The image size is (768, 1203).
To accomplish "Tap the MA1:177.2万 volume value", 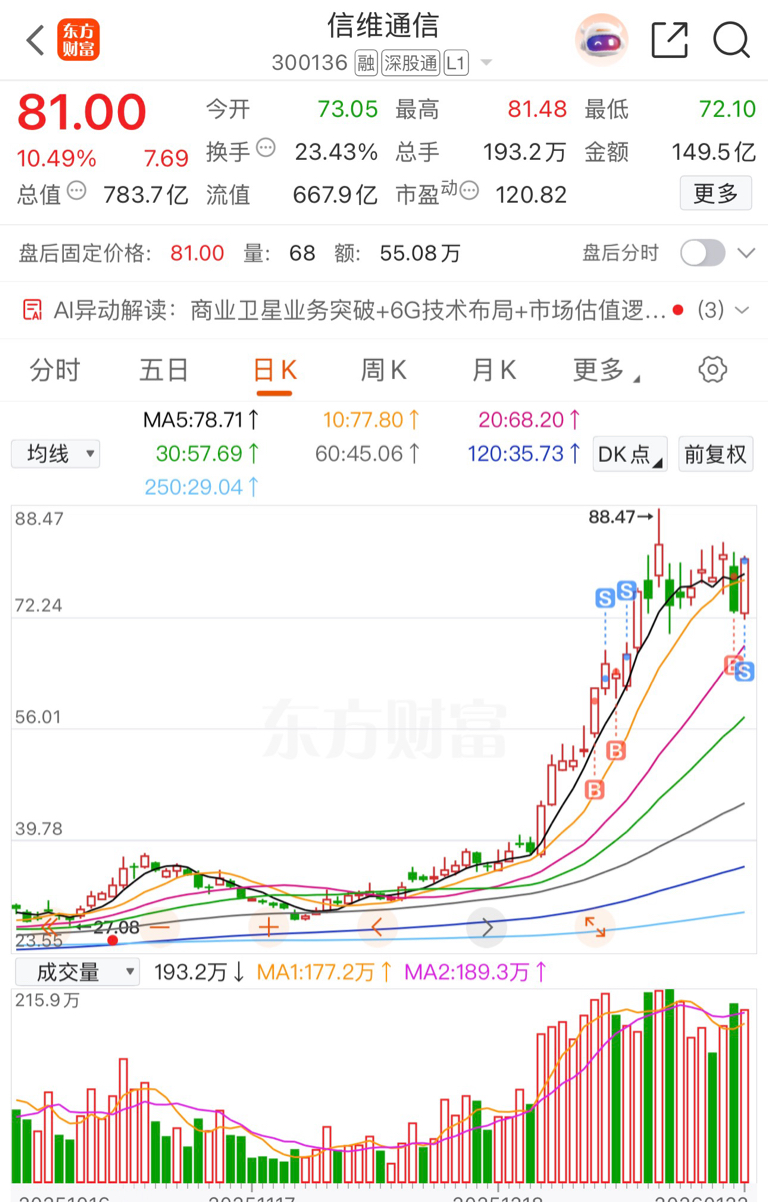I will tap(325, 972).
